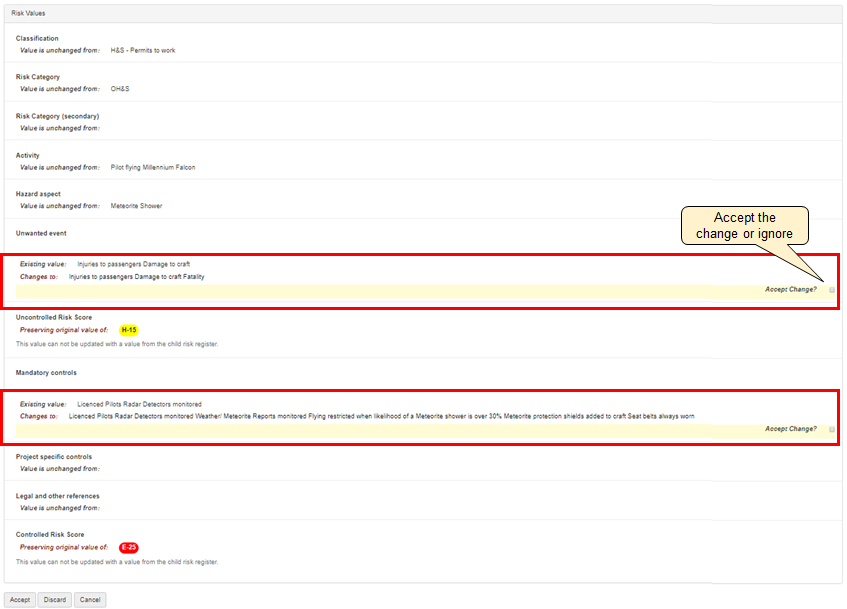Click the yellow H-15 risk score badge
The height and width of the screenshot is (609, 847).
128,329
